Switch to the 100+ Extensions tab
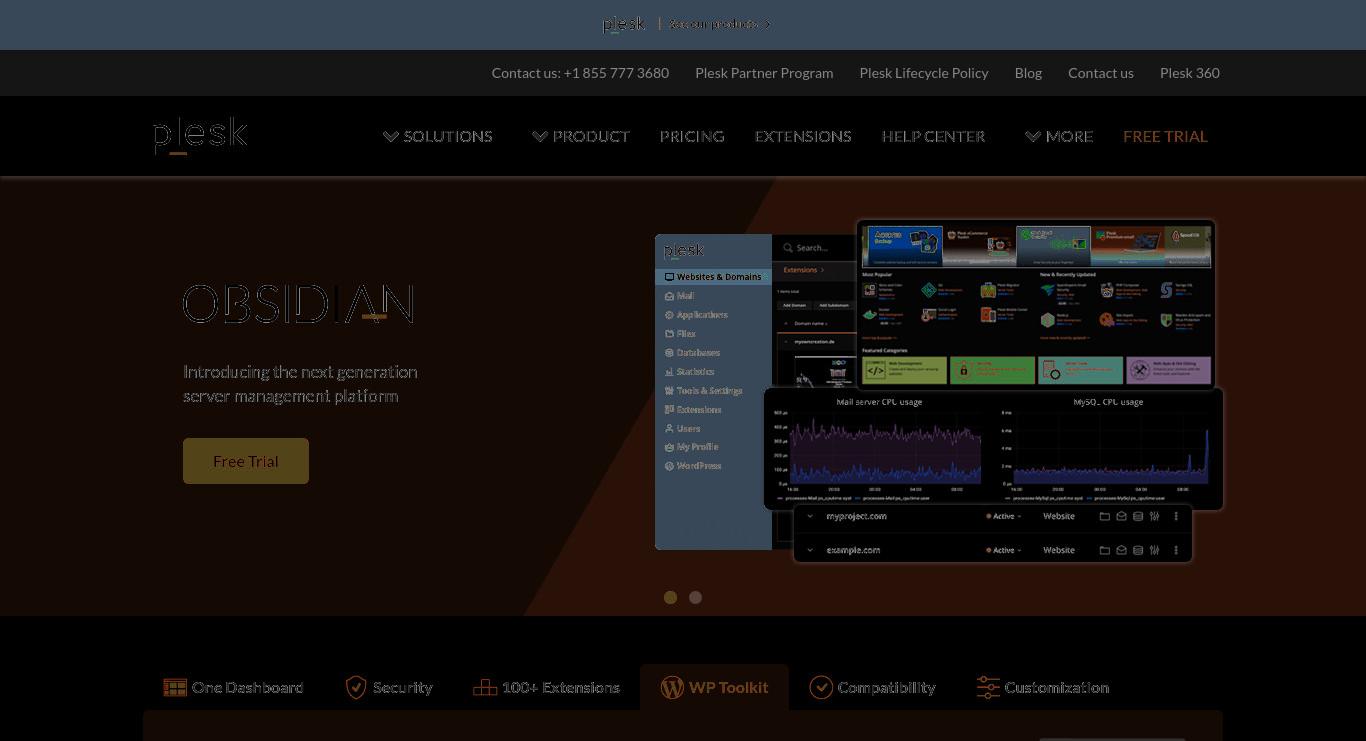The image size is (1366, 741). tap(546, 687)
